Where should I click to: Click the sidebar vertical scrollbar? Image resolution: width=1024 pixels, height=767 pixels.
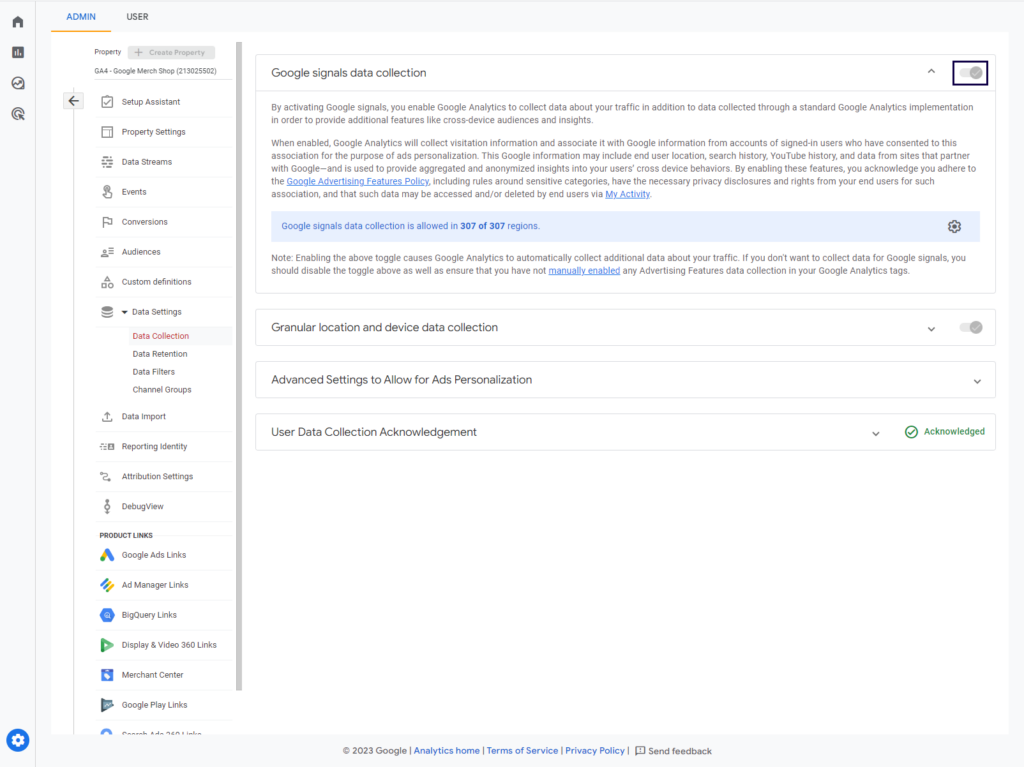pos(239,366)
